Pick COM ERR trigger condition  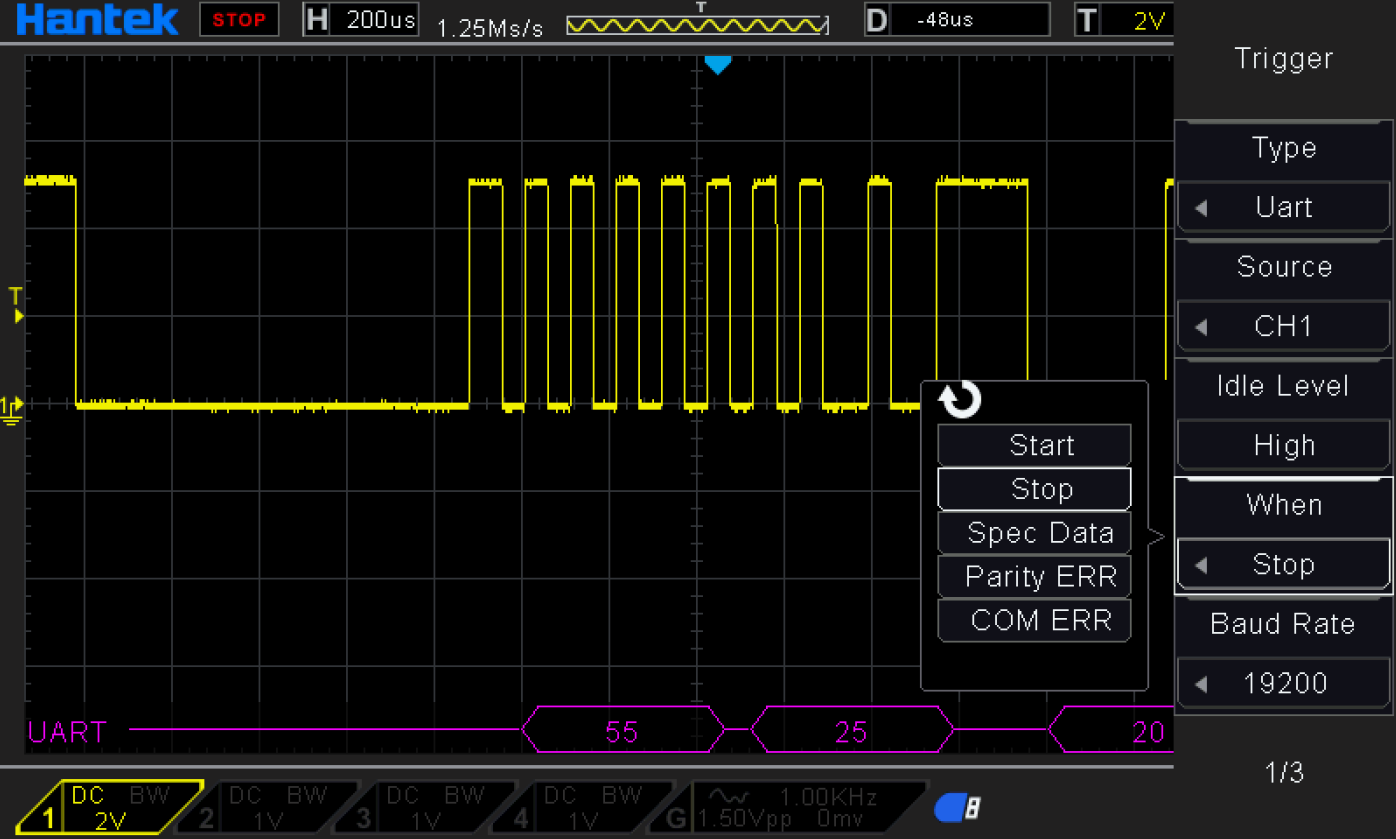1034,621
